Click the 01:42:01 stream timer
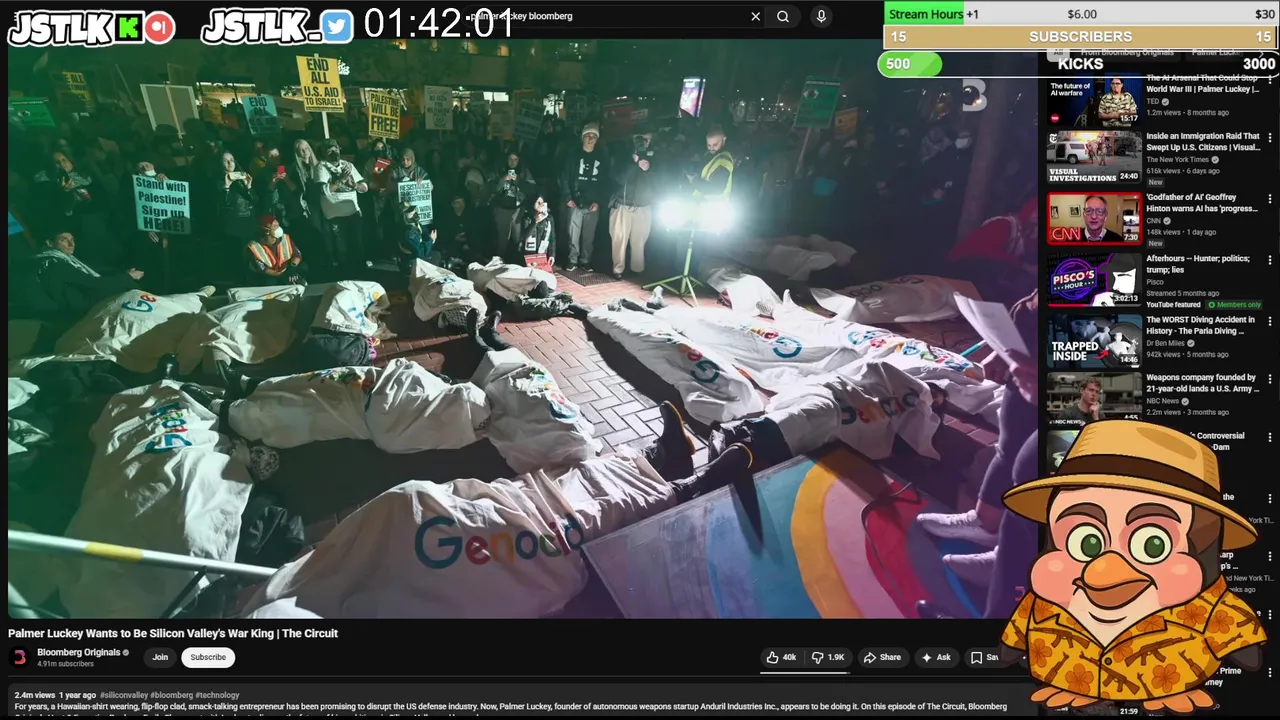 (x=438, y=24)
